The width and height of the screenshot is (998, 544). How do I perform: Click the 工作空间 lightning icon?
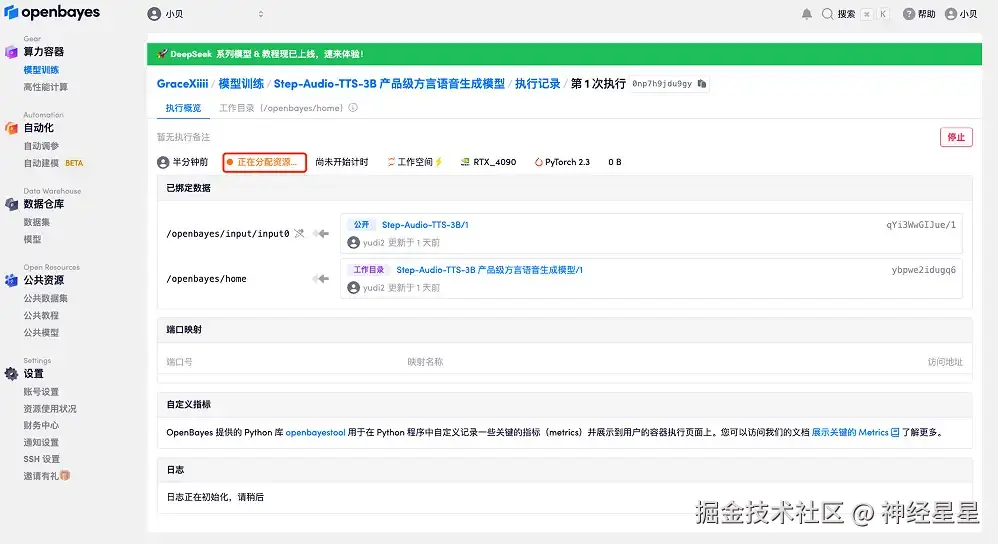coord(439,162)
